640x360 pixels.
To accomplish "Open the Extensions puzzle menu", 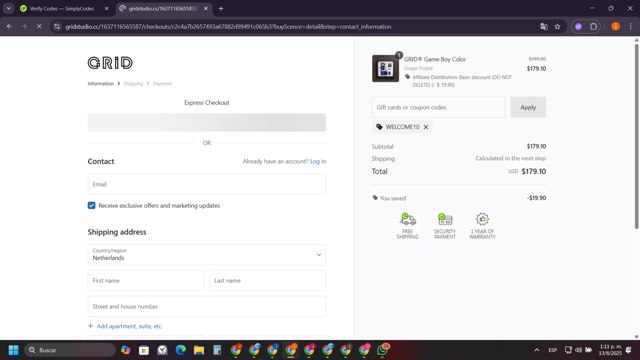I will [x=593, y=27].
